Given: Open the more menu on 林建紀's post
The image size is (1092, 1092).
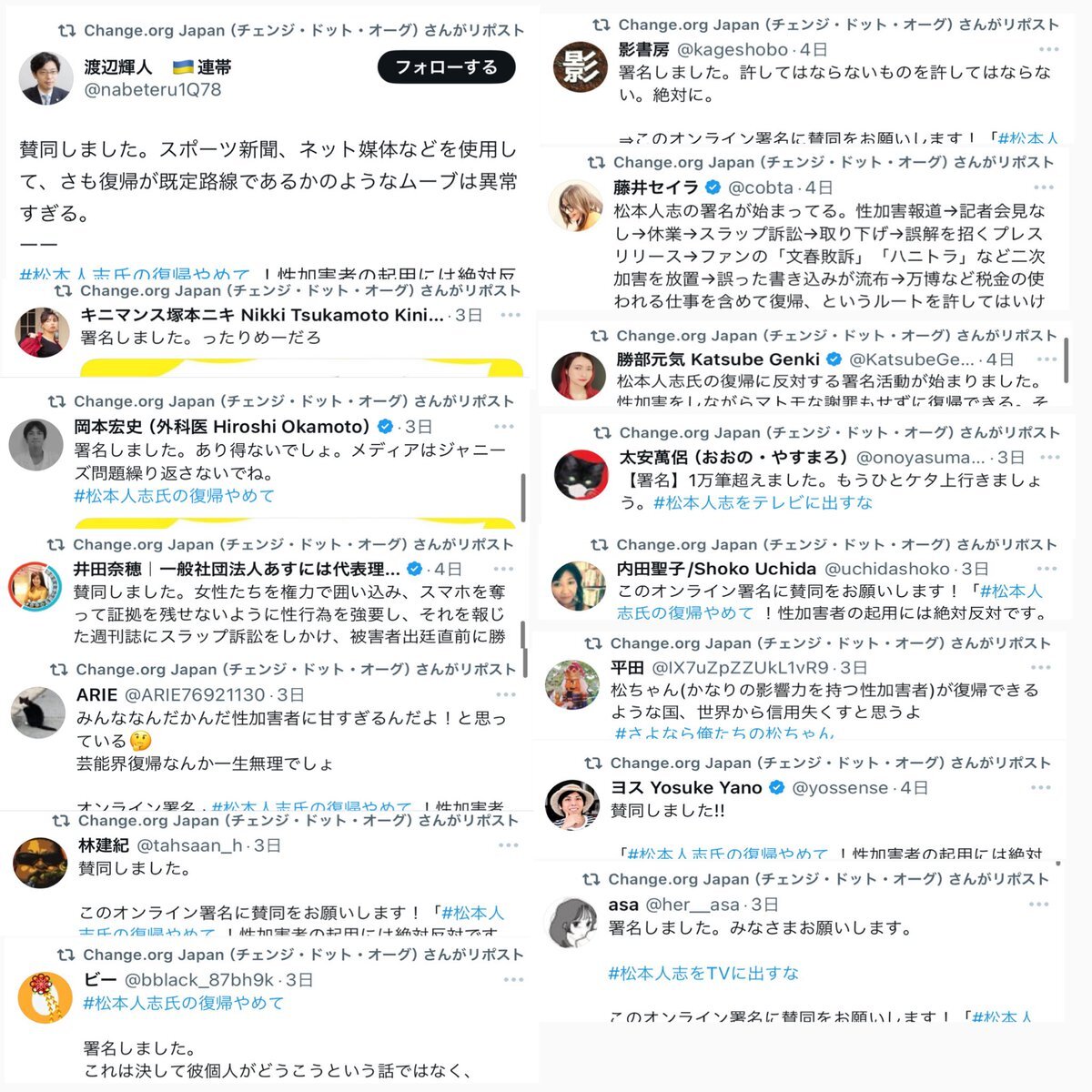Looking at the screenshot, I should pos(508,845).
